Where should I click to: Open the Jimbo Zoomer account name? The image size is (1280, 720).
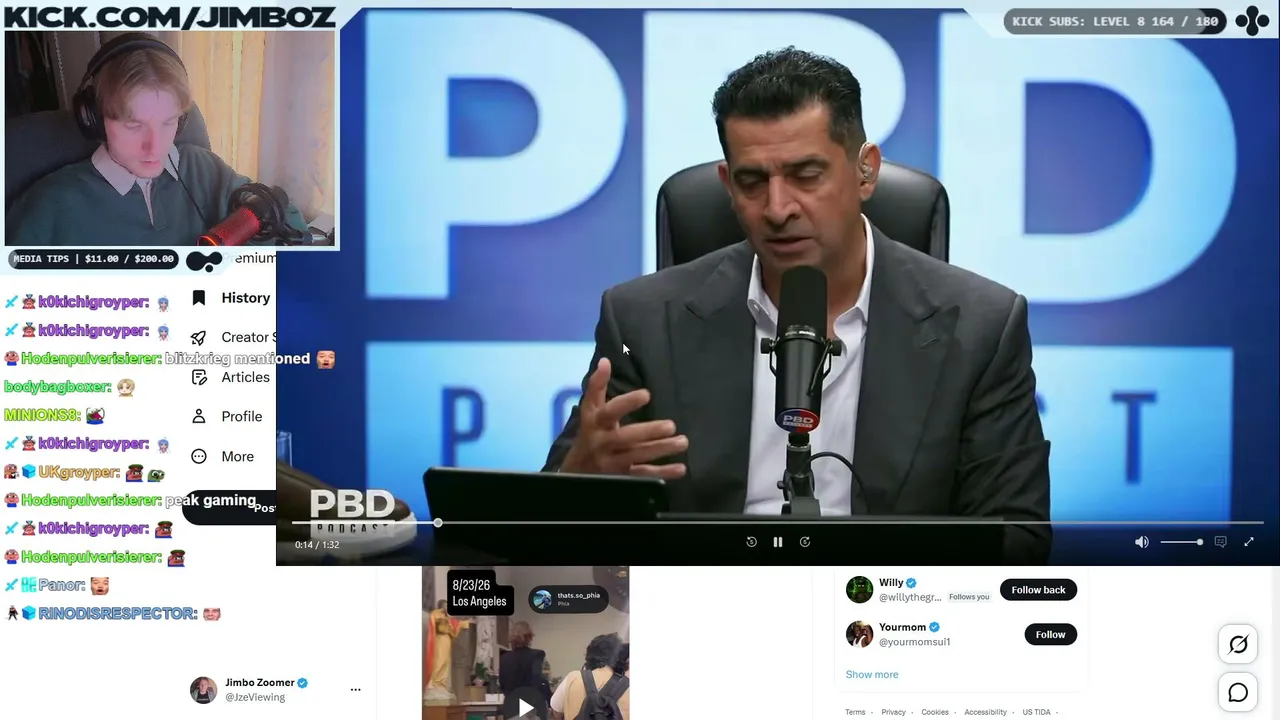coord(260,683)
